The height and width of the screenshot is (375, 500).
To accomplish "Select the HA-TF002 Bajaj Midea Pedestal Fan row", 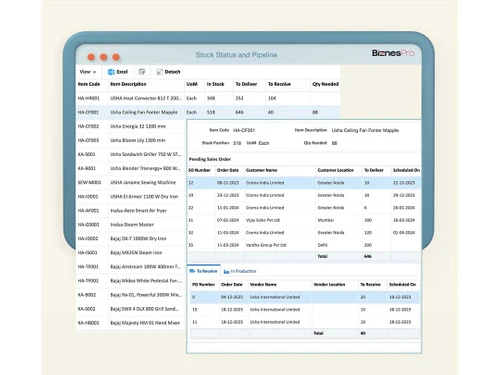I will pos(131,281).
